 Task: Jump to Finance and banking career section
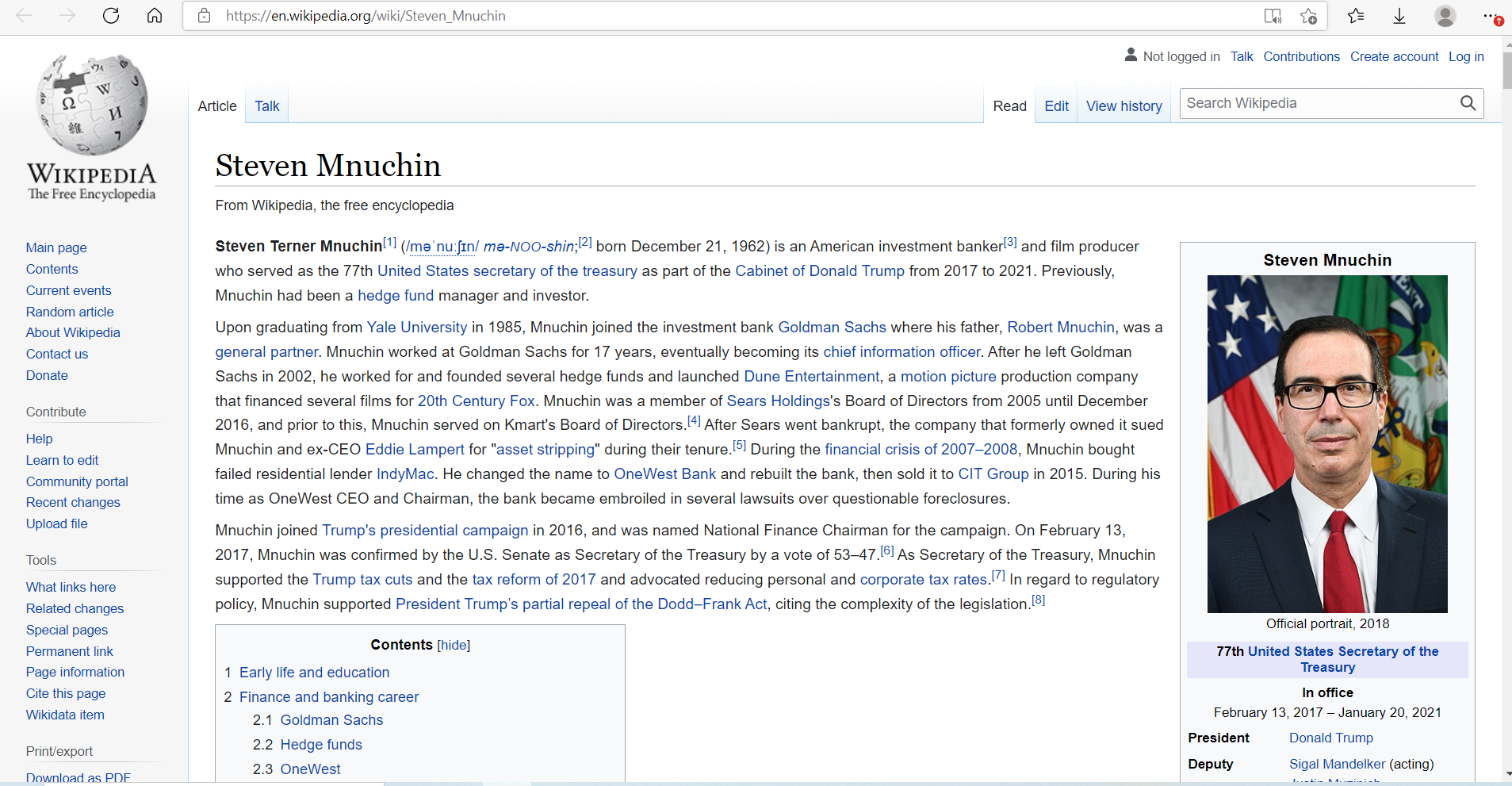[329, 697]
